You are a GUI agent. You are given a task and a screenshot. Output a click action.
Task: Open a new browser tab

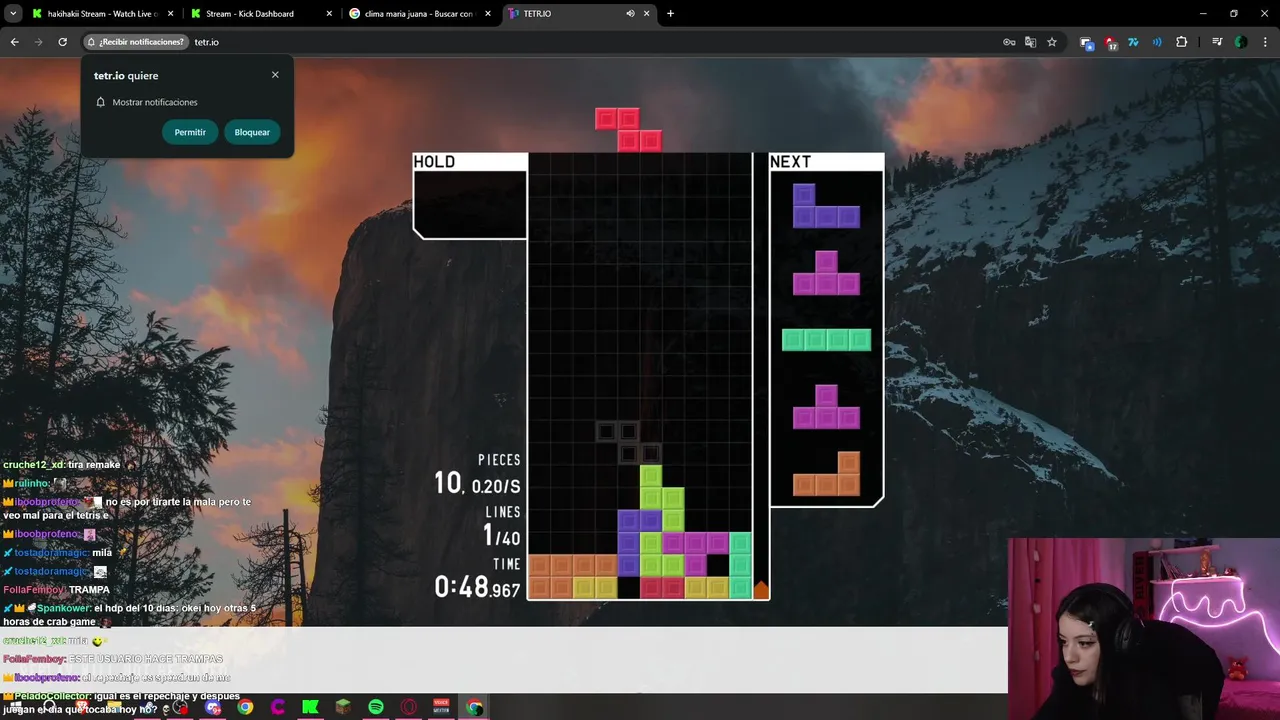click(x=670, y=14)
